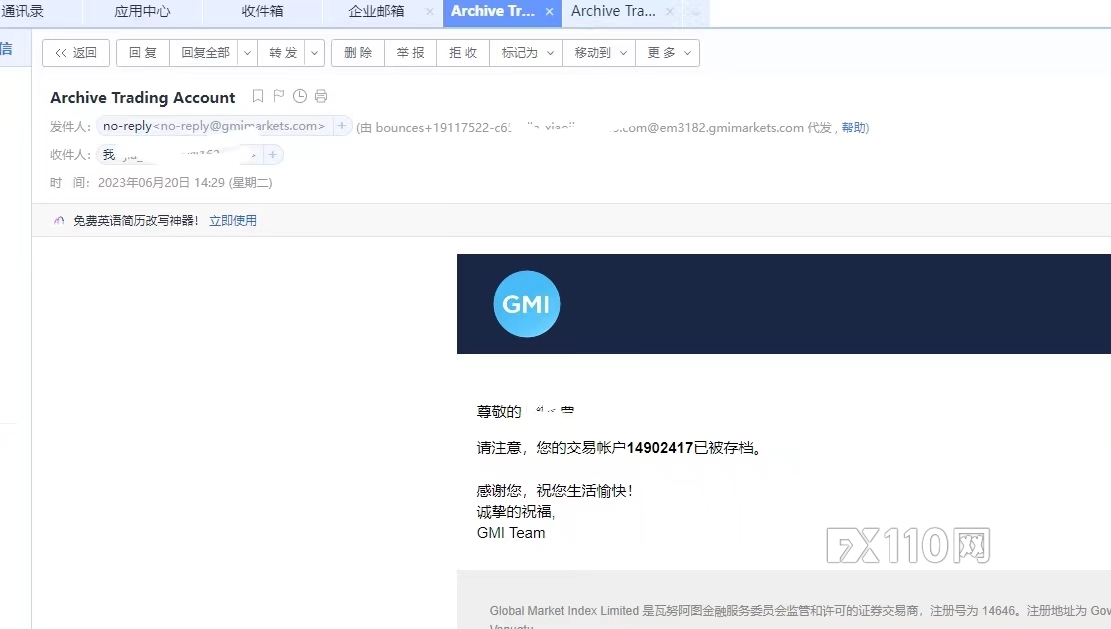Screen dimensions: 1111x629
Task: Forward the email with 转发
Action: [282, 53]
